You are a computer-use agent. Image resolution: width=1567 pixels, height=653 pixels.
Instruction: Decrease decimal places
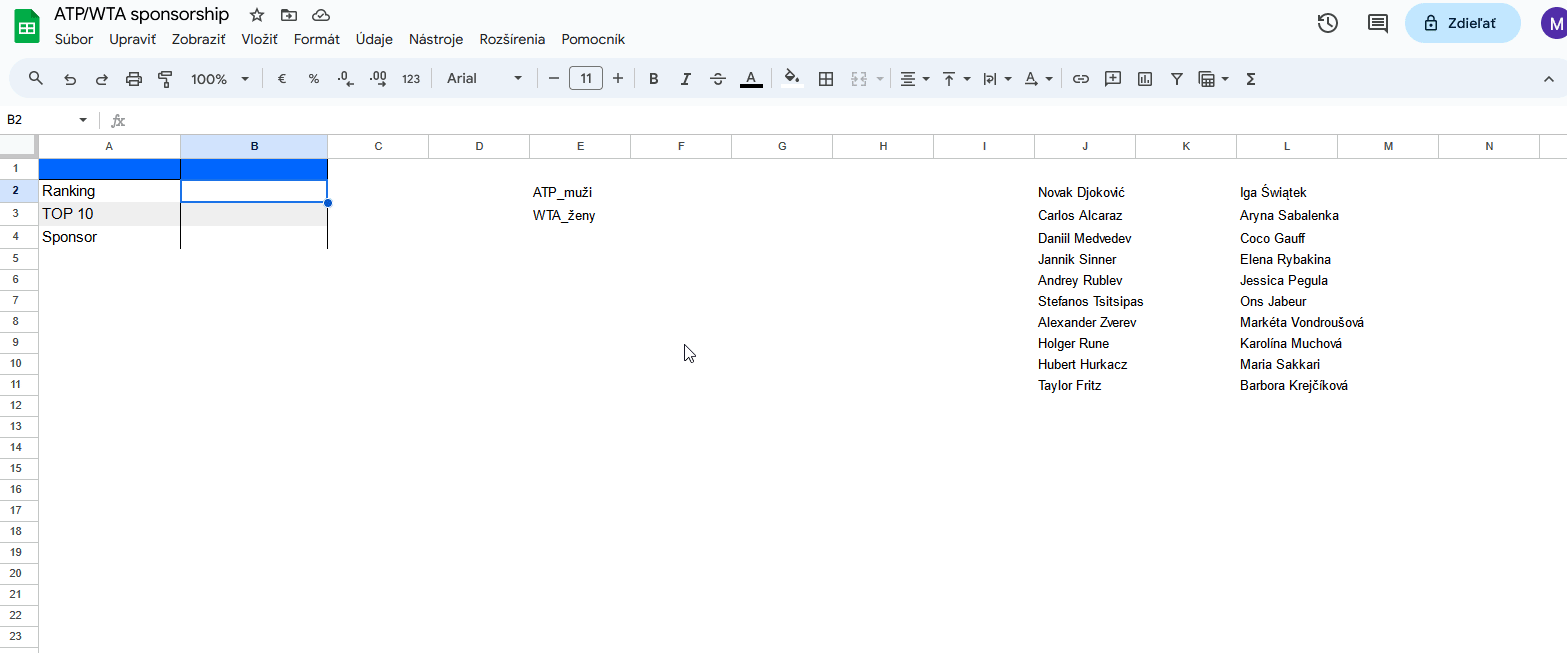point(346,79)
